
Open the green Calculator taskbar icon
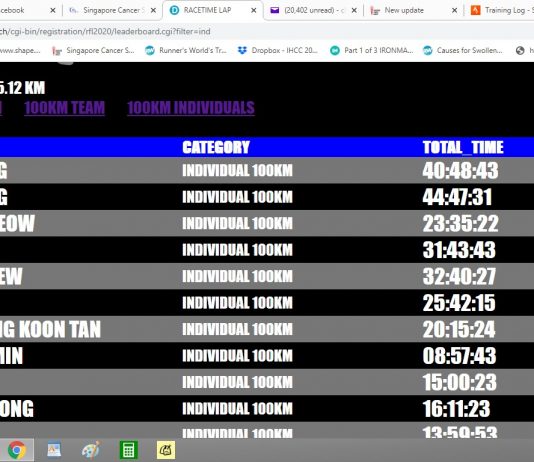point(128,450)
